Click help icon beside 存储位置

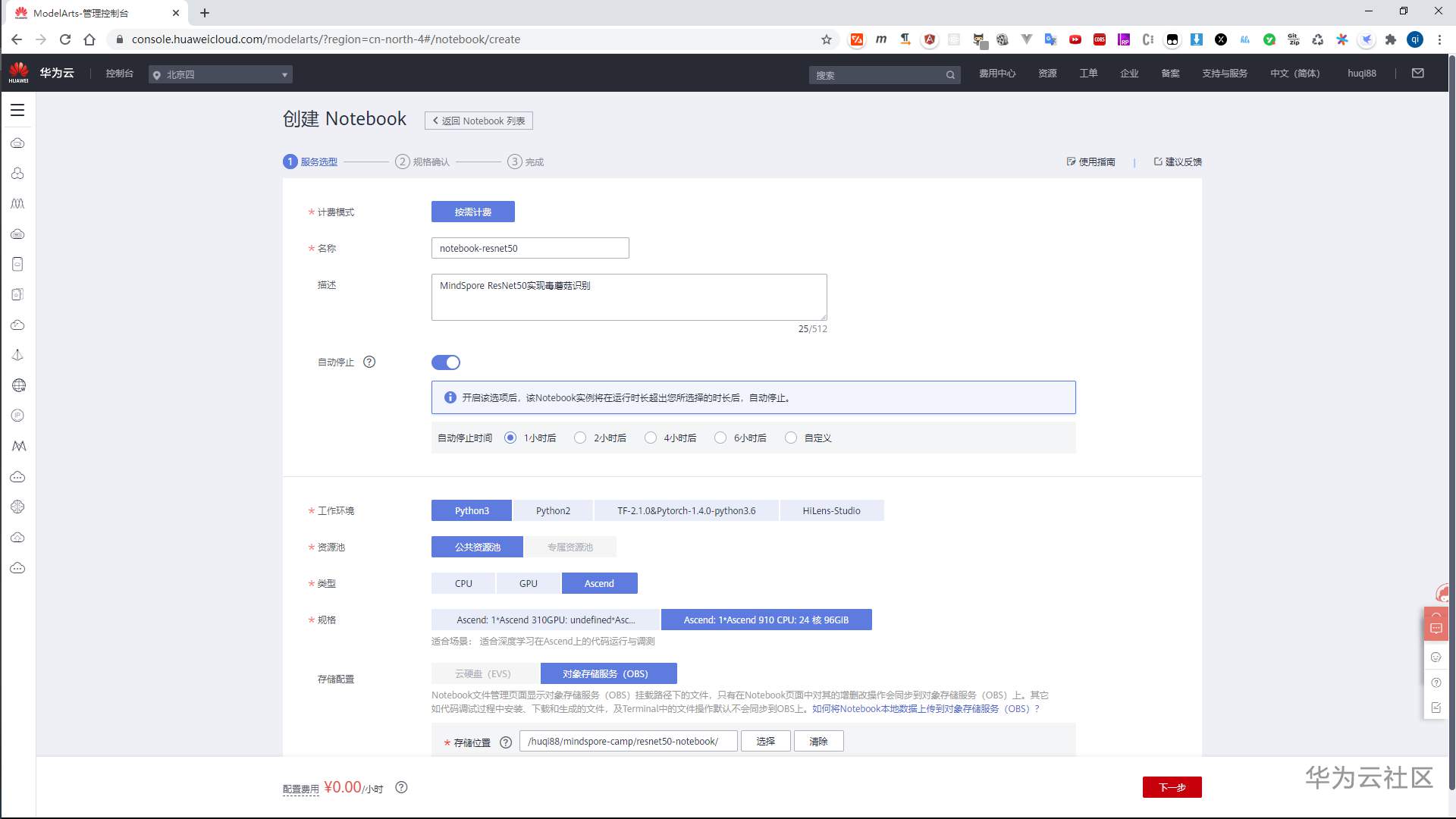[506, 742]
